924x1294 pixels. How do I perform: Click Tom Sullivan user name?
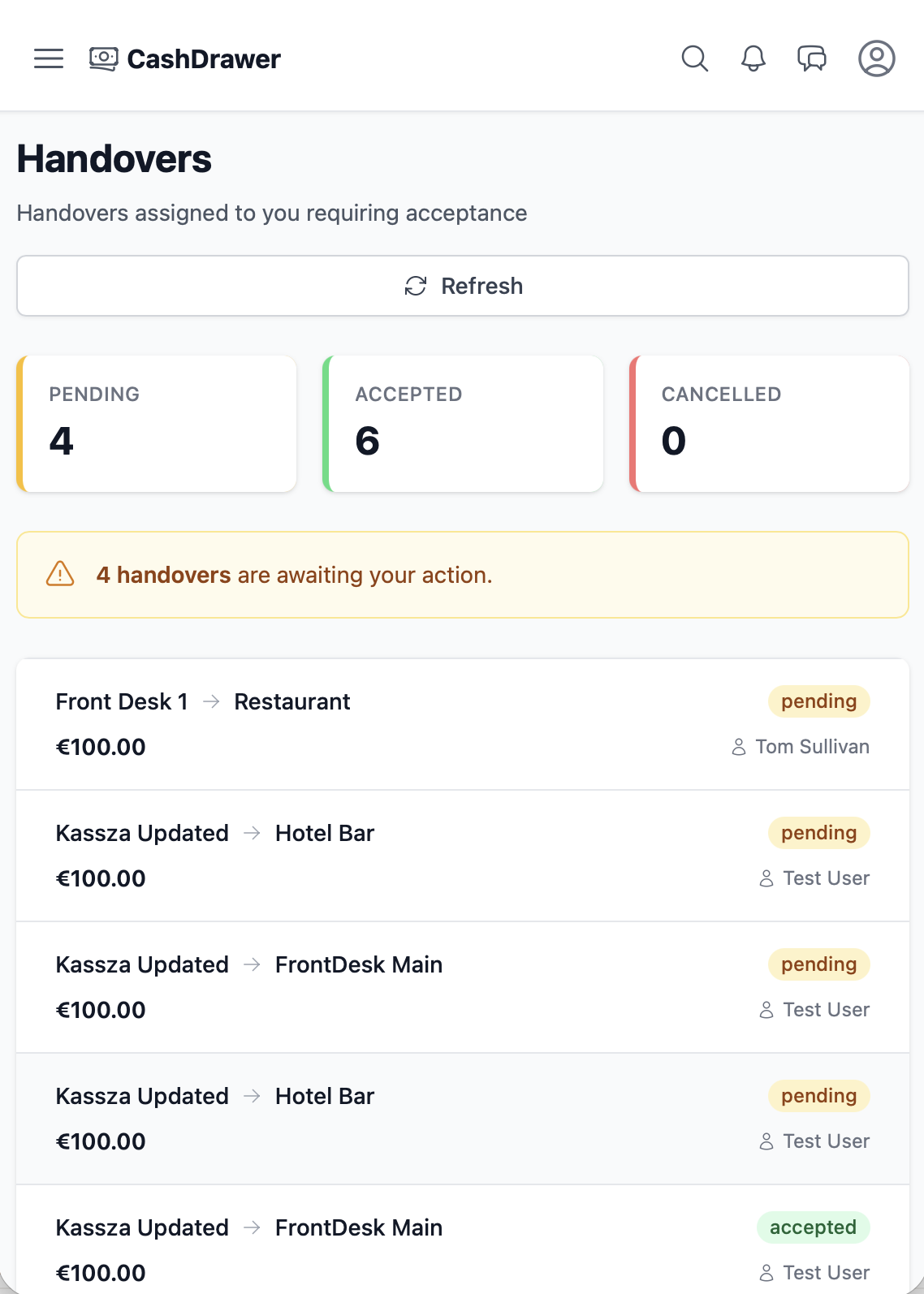point(812,747)
